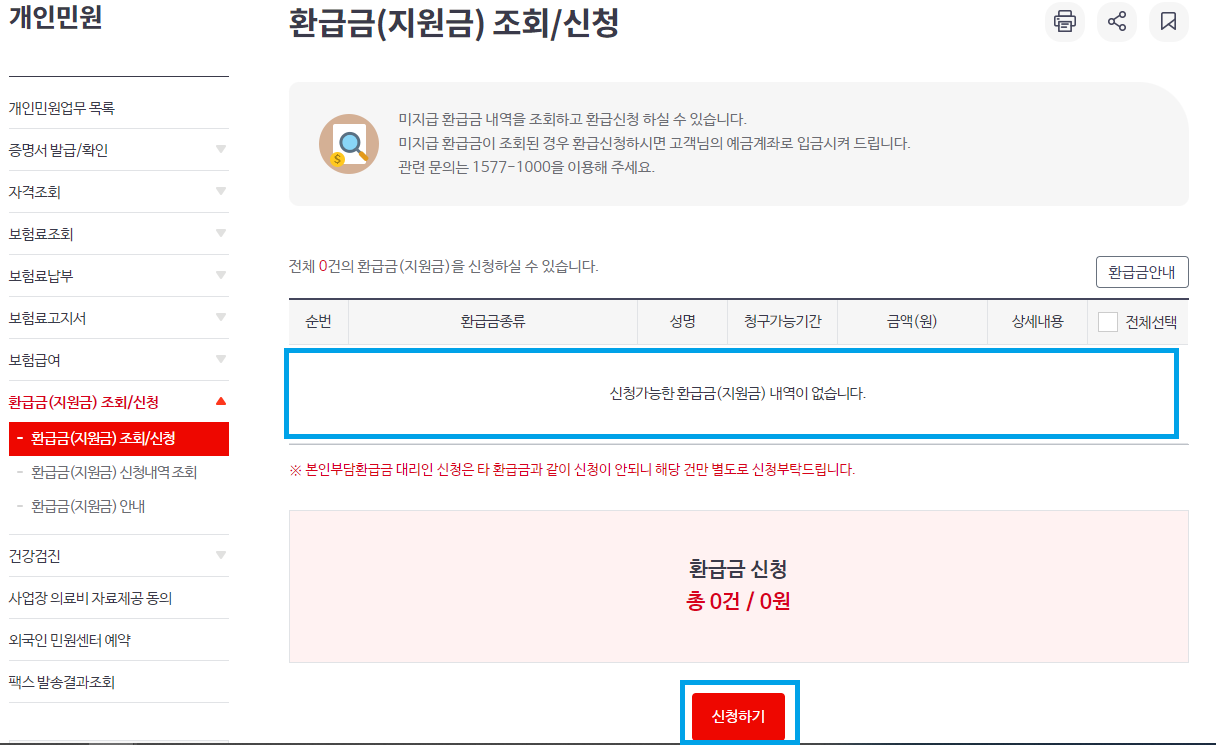The image size is (1216, 747).
Task: Click the print icon
Action: (1064, 22)
